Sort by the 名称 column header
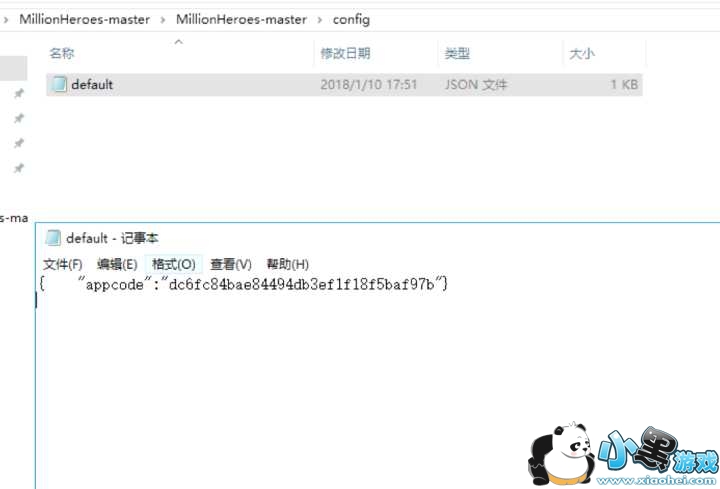720x489 pixels. point(62,54)
